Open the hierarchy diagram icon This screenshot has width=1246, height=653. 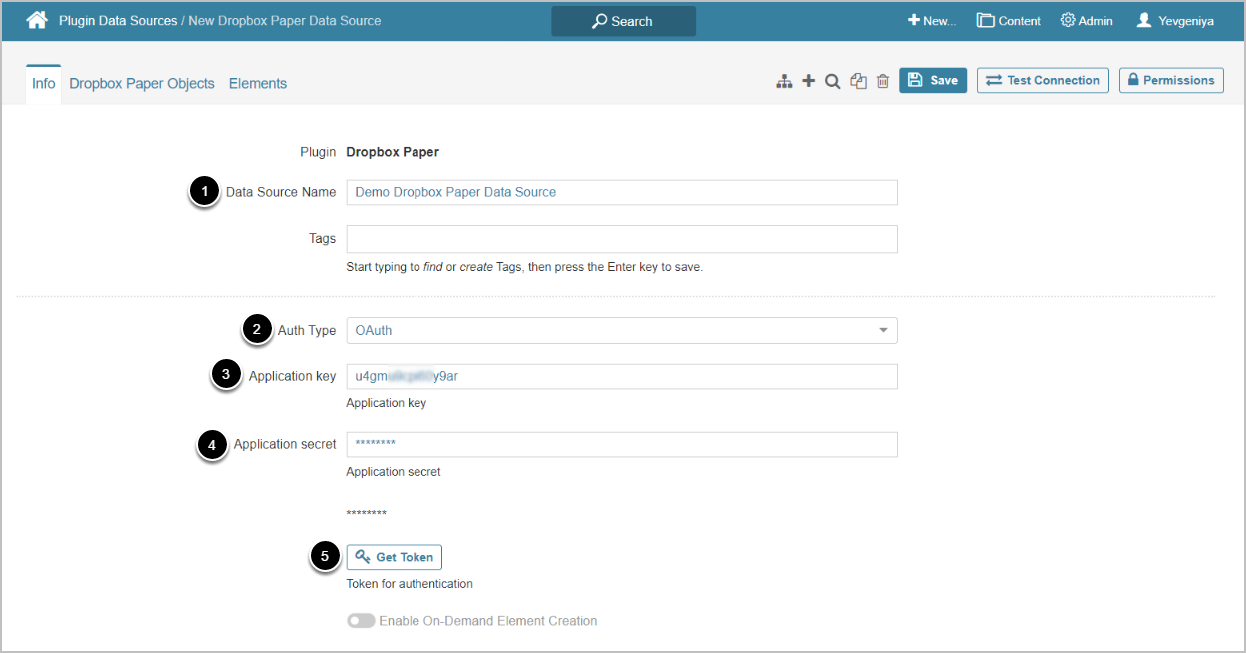(784, 82)
